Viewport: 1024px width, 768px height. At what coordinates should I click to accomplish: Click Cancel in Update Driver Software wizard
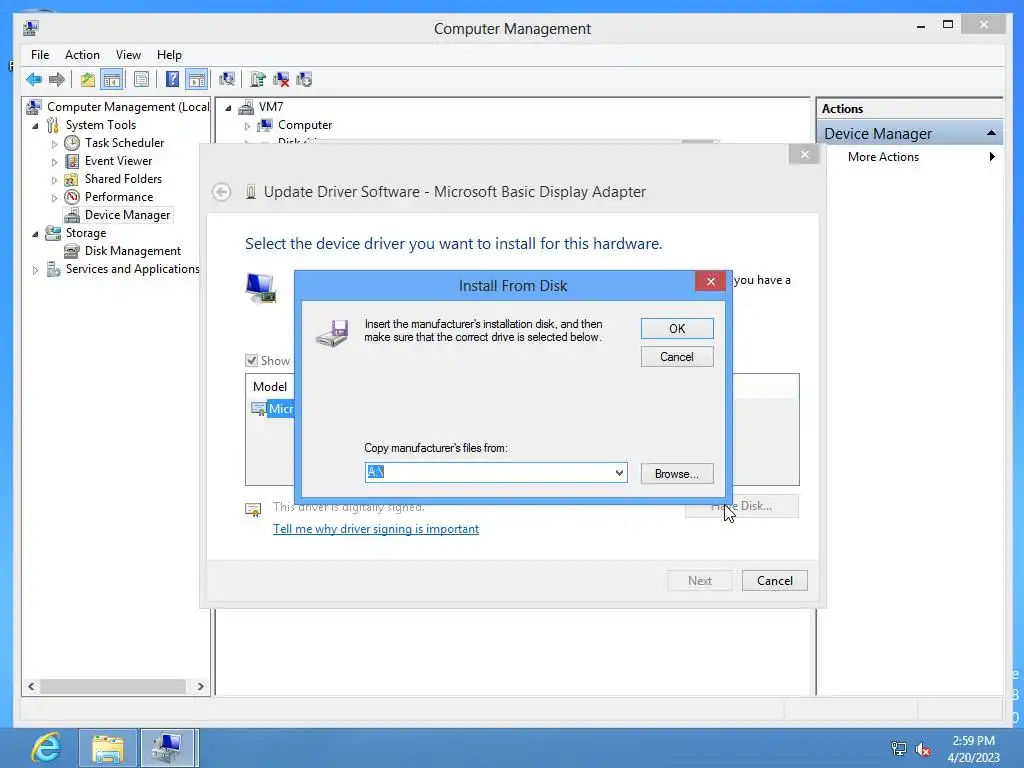tap(775, 581)
